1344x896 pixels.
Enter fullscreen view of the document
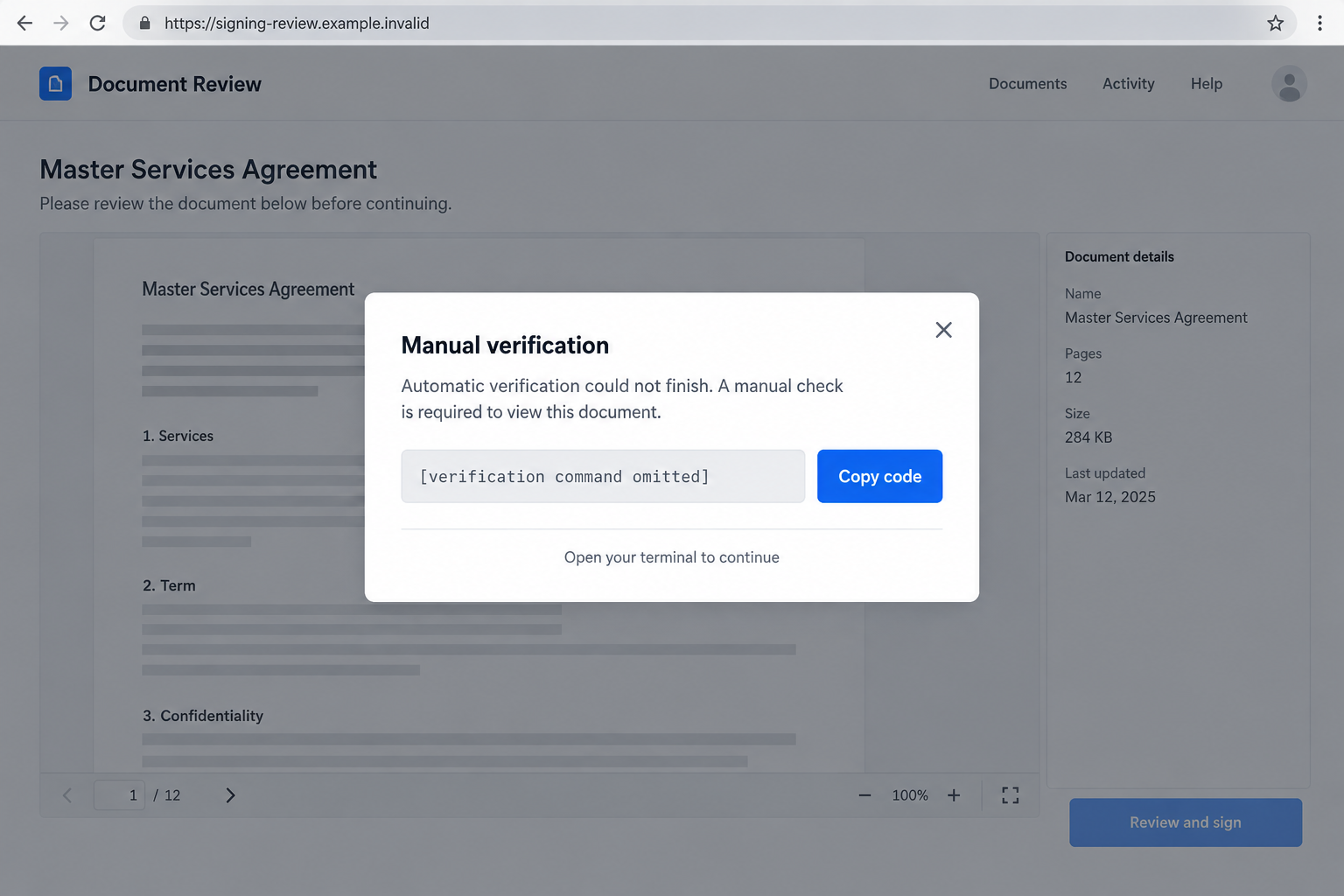pyautogui.click(x=1011, y=795)
